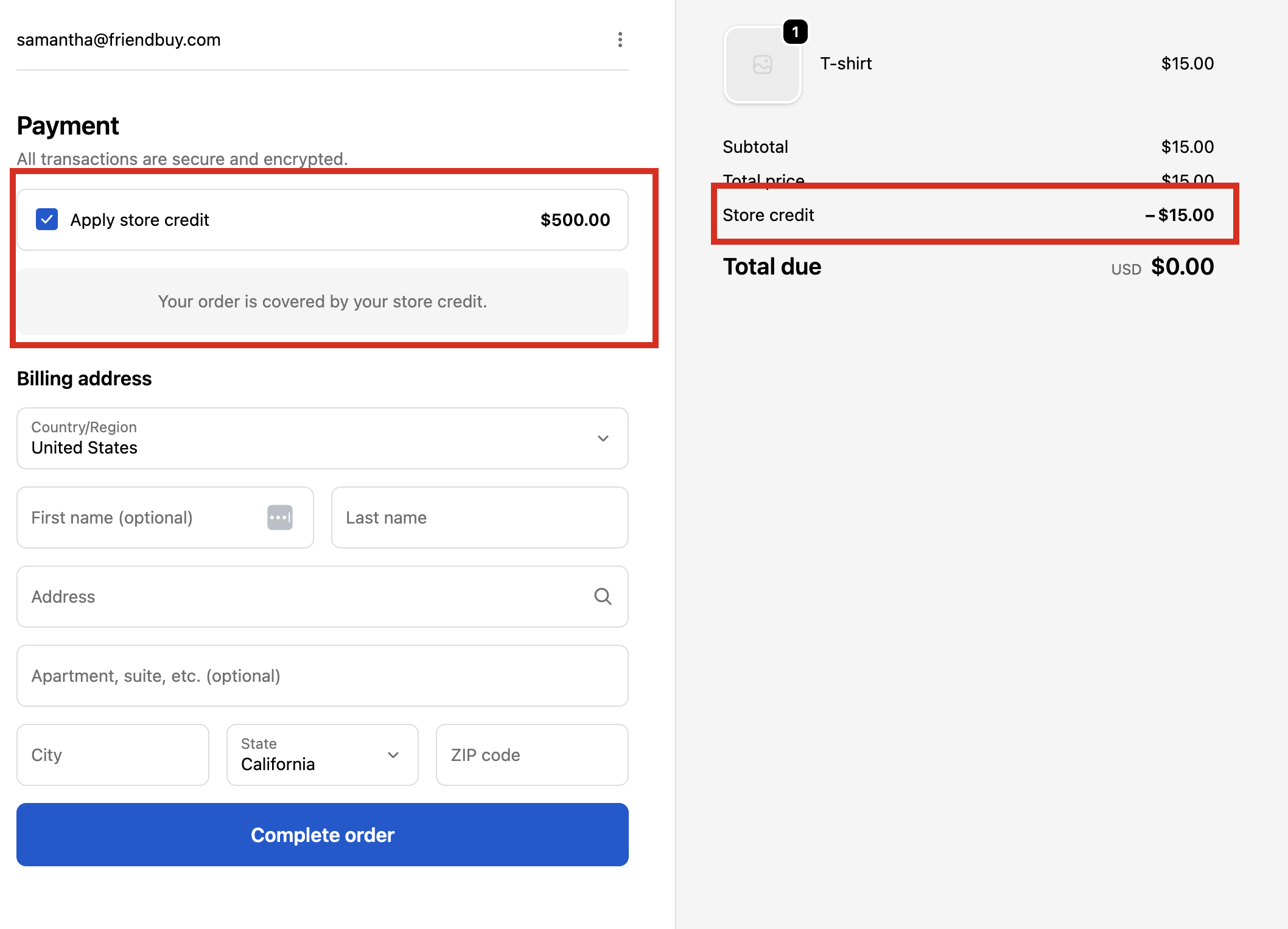Click the Total due $0.00 amount
Screen dimensions: 1288x929
click(1182, 267)
